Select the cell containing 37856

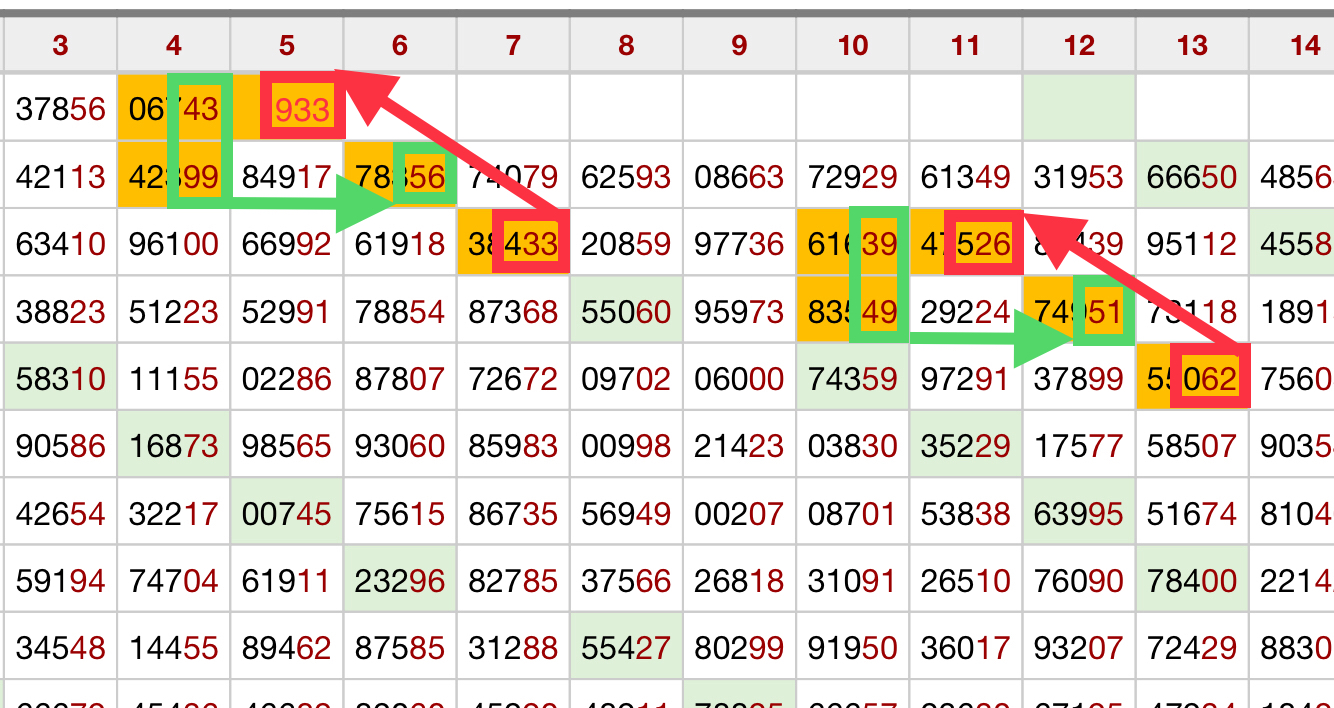(x=61, y=108)
